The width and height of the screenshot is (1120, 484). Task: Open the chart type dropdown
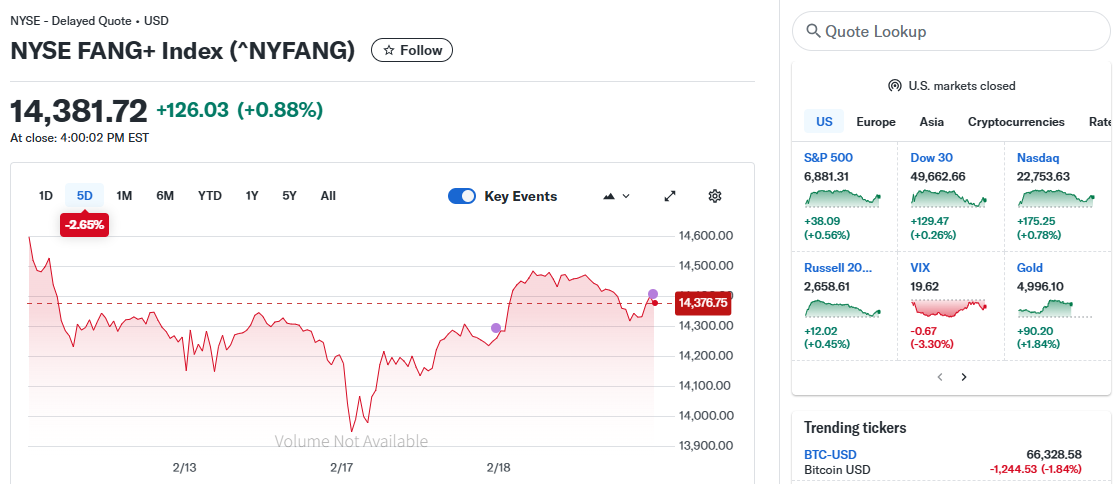616,196
